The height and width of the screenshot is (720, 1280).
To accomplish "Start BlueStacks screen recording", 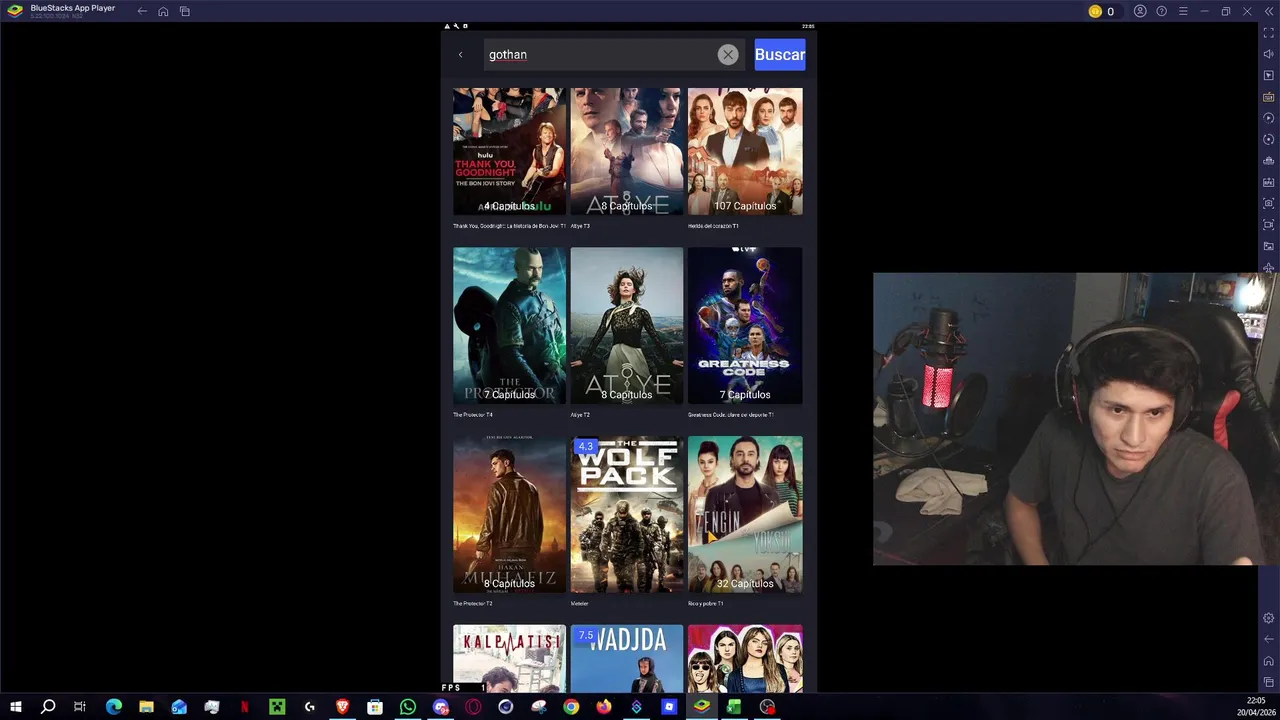I will point(1269,225).
